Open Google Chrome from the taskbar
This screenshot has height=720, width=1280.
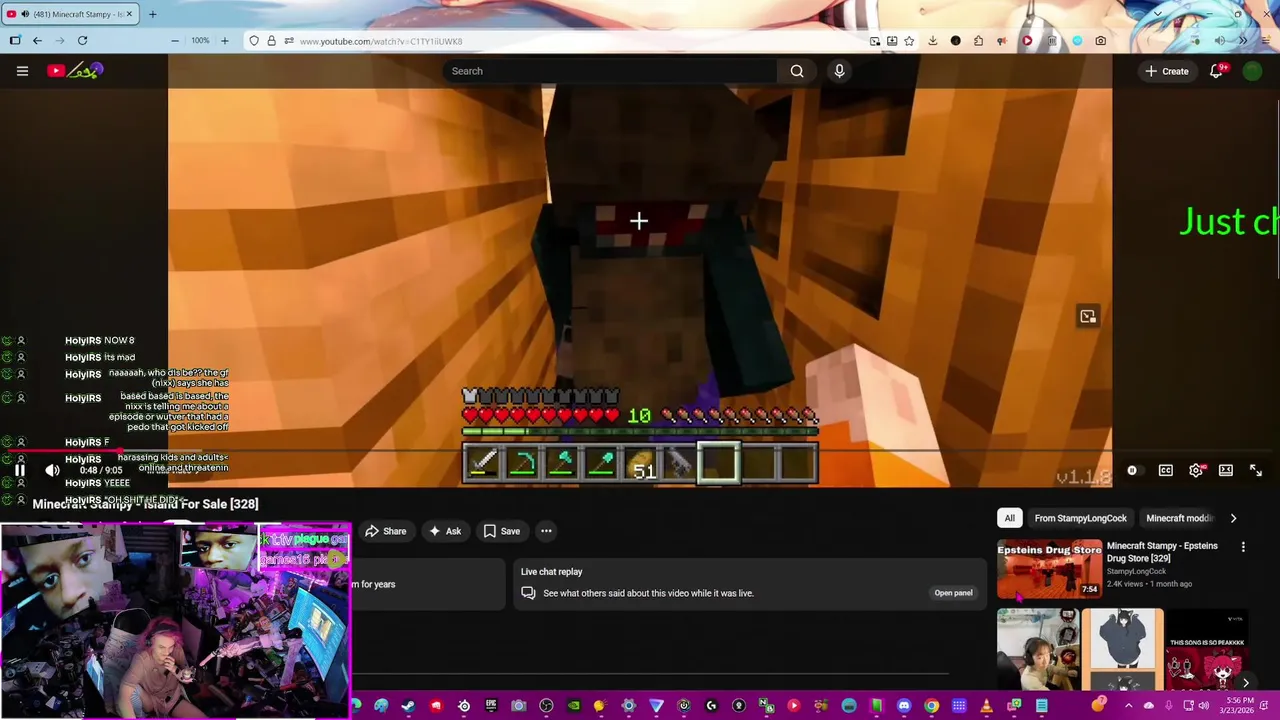pos(931,706)
